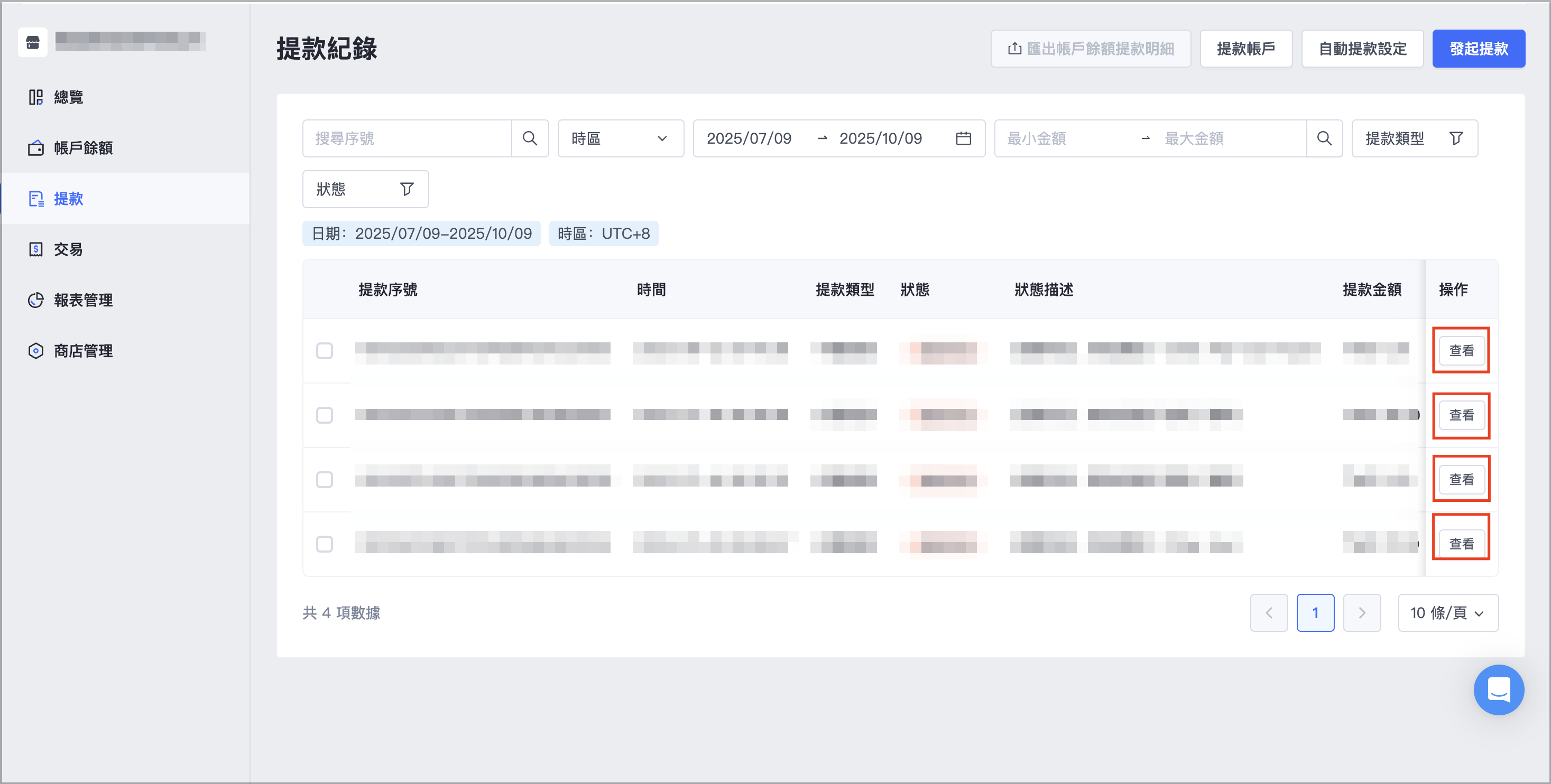Click the 時區：UTC+8 filter tag
1551x784 pixels.
coord(603,234)
